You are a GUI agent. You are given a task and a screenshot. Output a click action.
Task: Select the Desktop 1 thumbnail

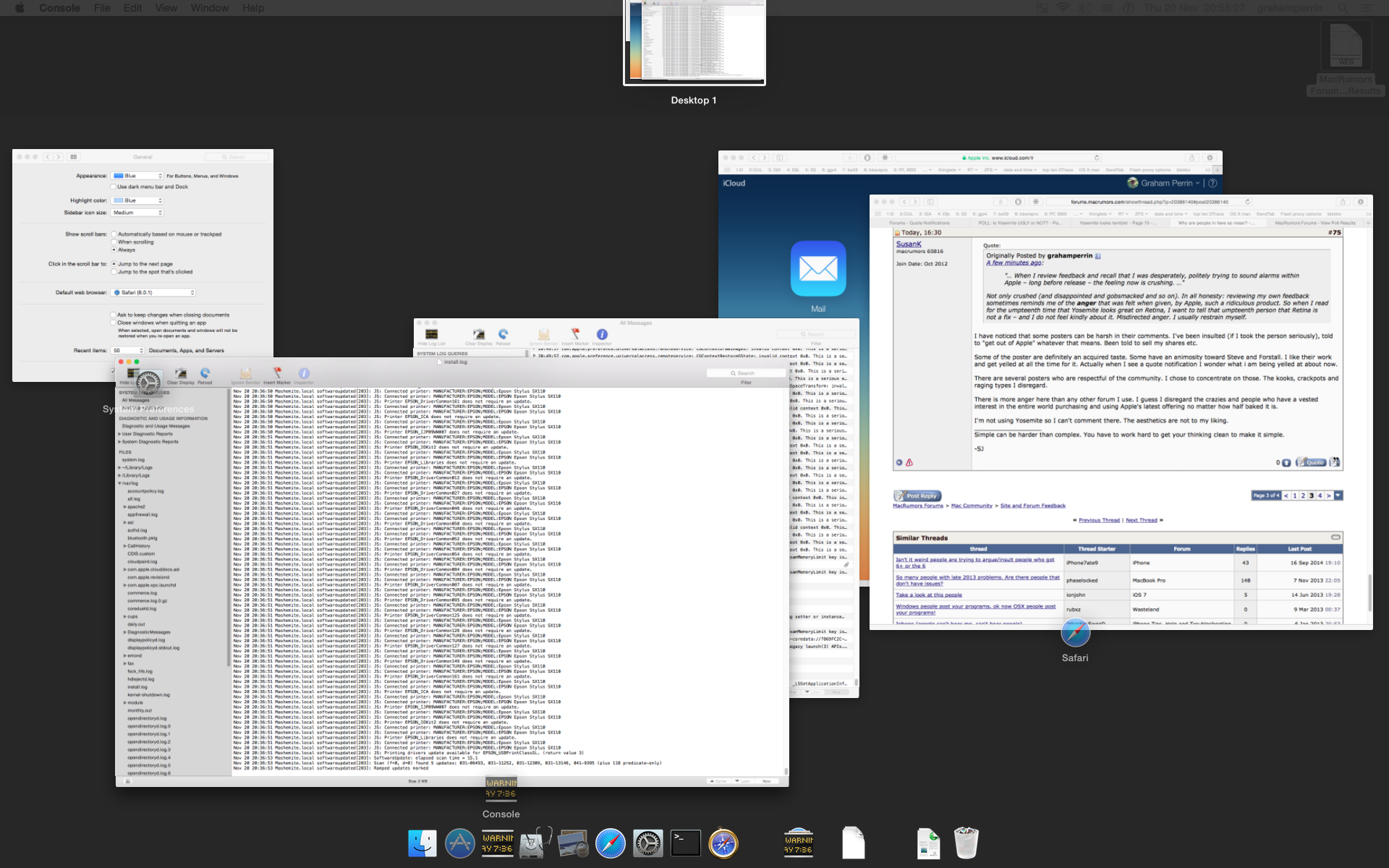pos(694,42)
